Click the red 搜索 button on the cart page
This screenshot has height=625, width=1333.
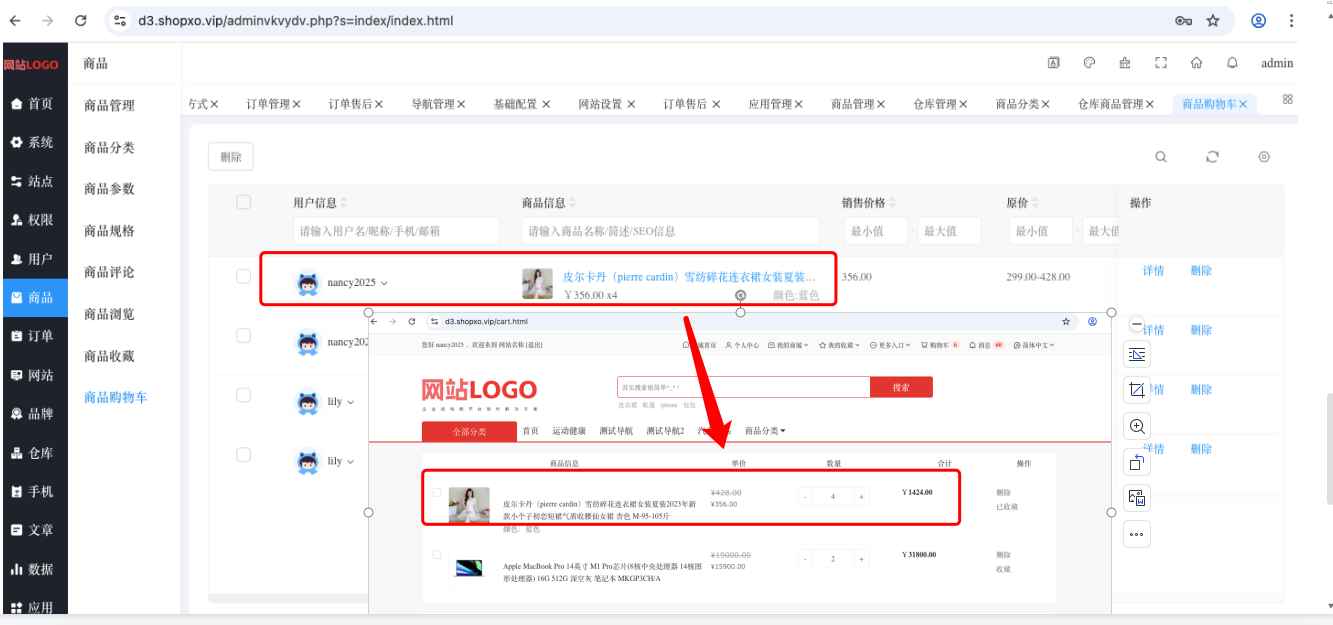point(901,387)
